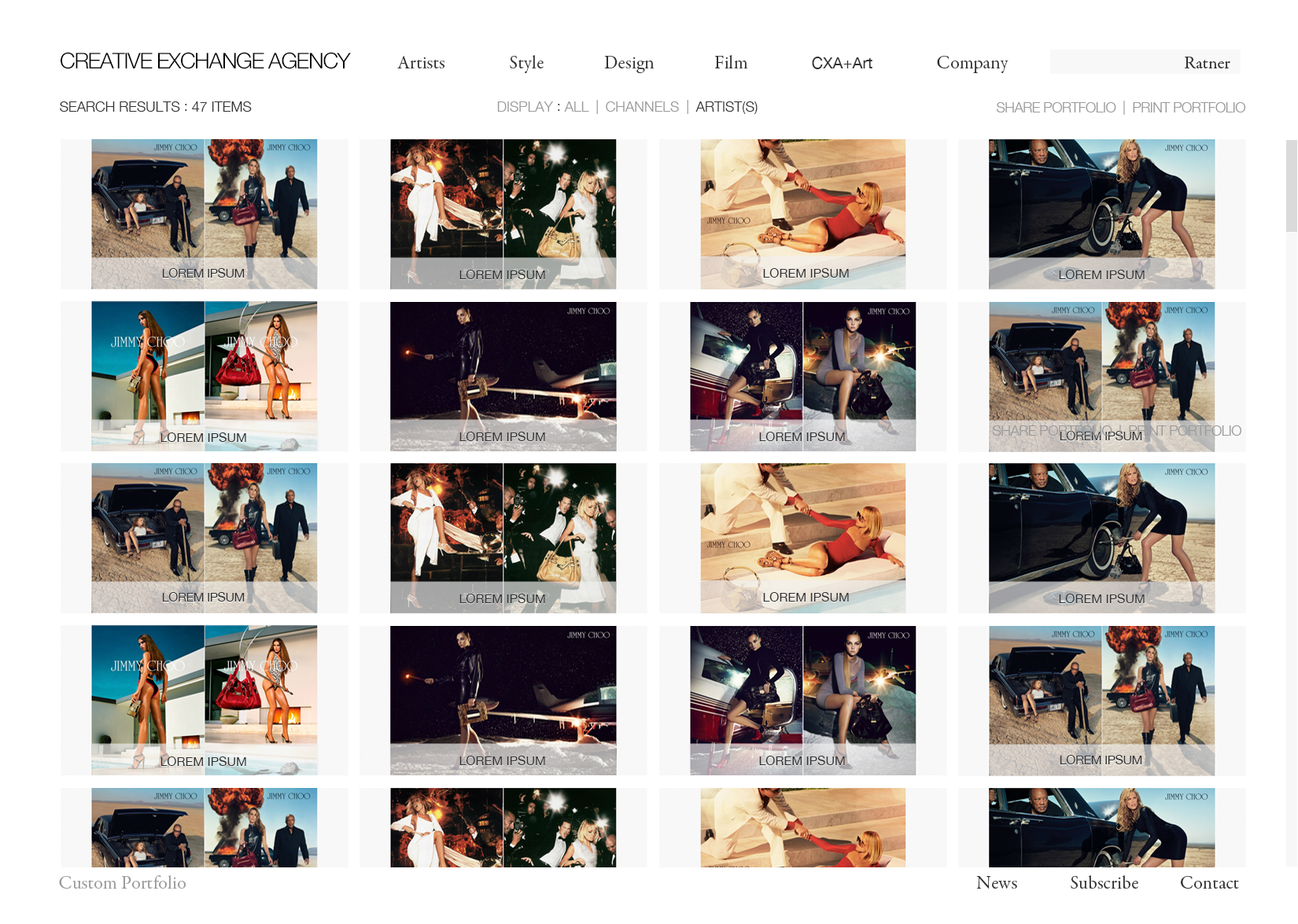1298x924 pixels.
Task: Open third-row black car blonde woman thumbnail
Action: point(1101,538)
